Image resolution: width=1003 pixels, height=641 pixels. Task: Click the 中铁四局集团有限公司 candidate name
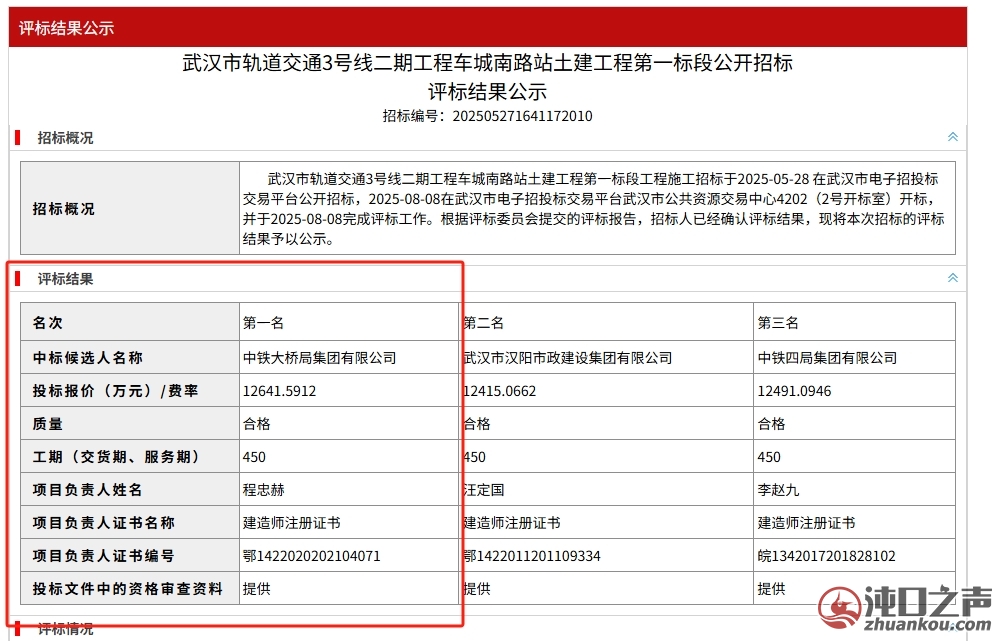827,357
